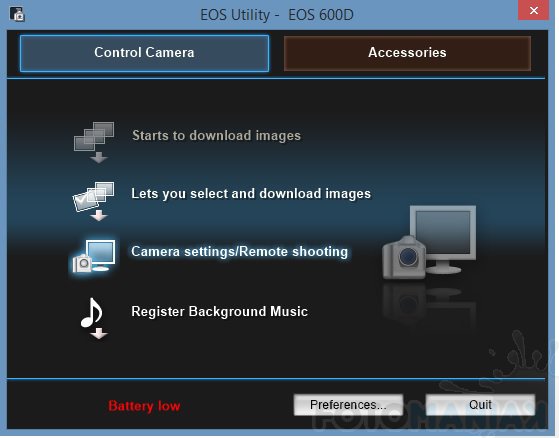Open Camera settings/Remote shooting

pyautogui.click(x=240, y=252)
